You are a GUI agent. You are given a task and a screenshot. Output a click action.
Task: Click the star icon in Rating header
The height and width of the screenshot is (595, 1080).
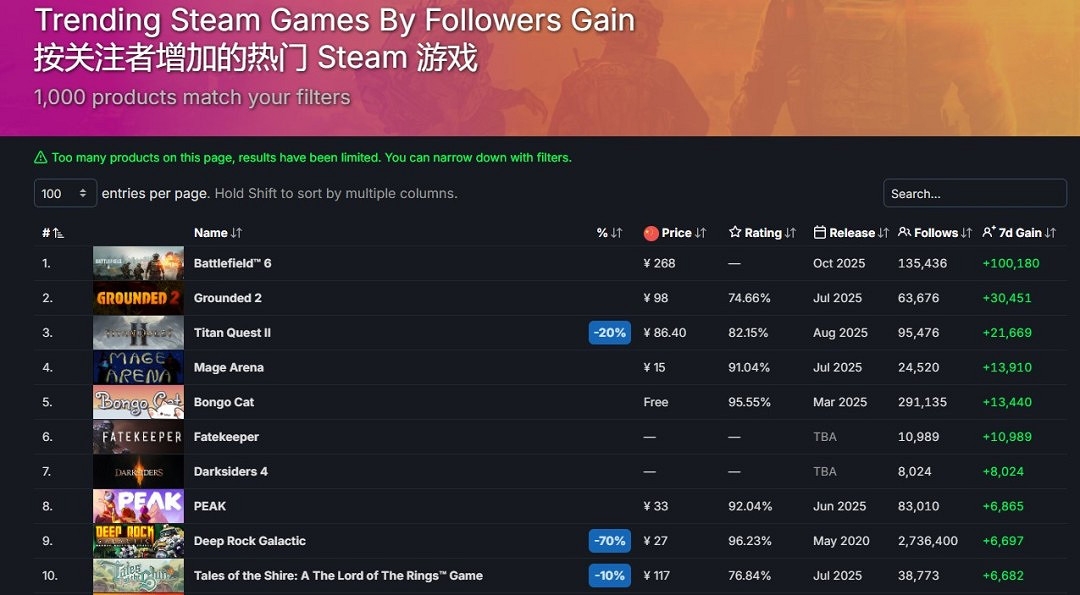(735, 233)
